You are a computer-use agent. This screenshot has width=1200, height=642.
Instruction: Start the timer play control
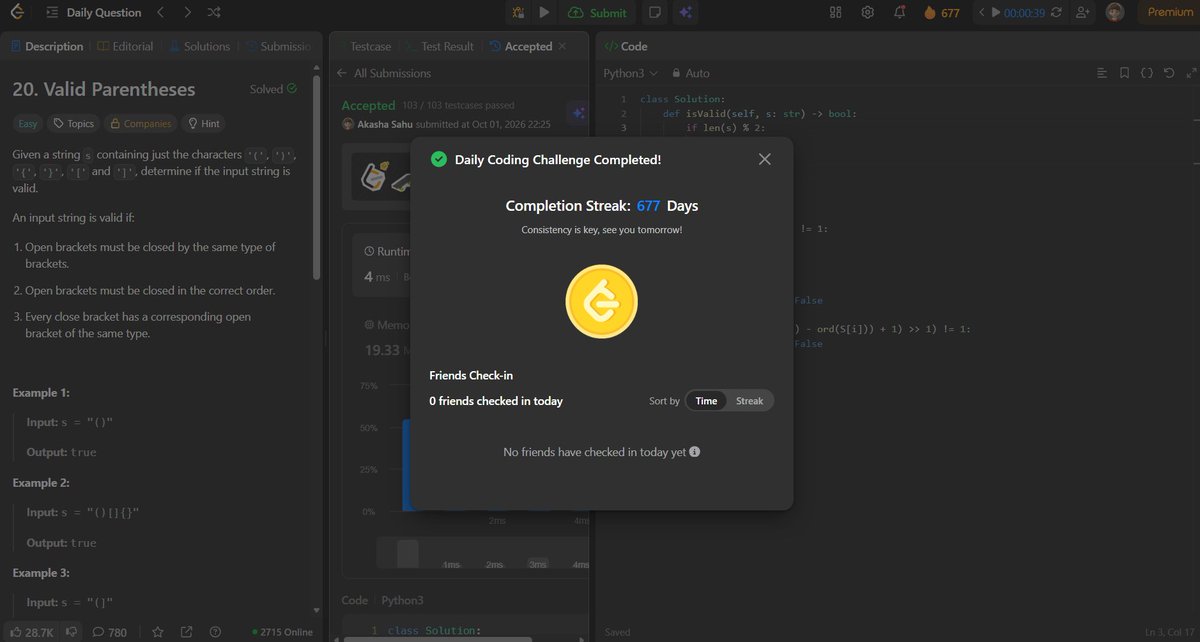coord(995,13)
